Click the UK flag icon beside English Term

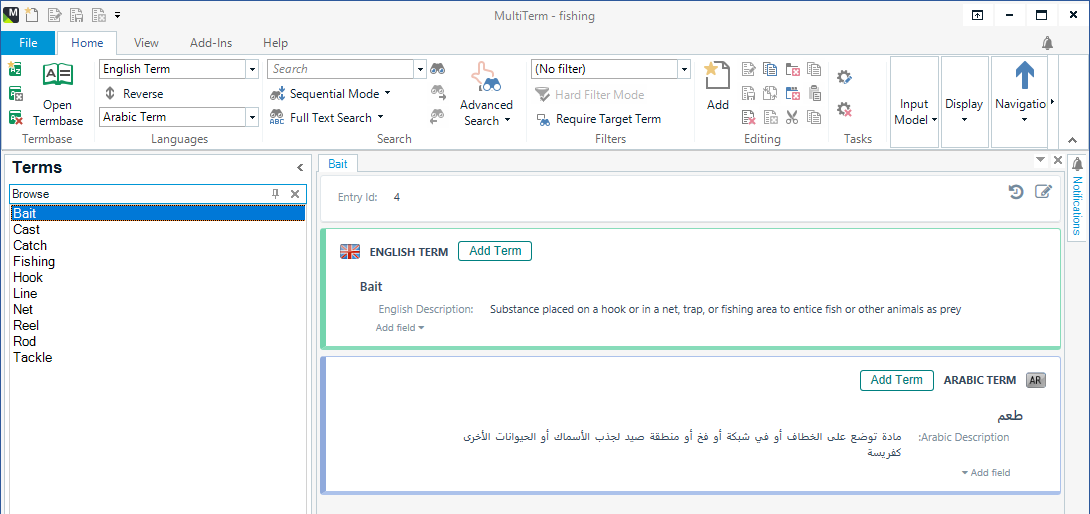(x=350, y=252)
